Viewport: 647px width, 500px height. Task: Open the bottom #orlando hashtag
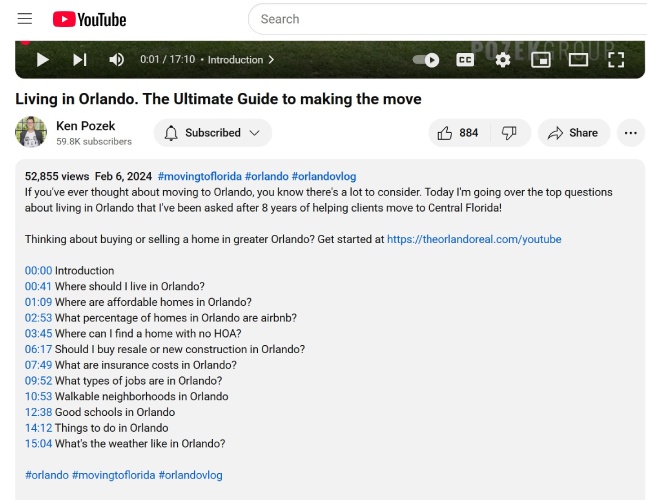pos(47,475)
